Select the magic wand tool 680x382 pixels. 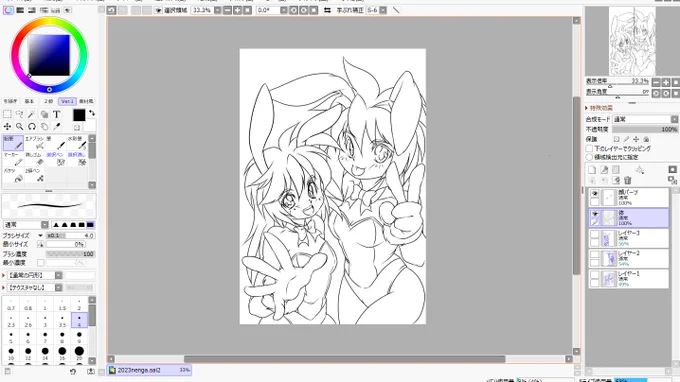(x=32, y=114)
